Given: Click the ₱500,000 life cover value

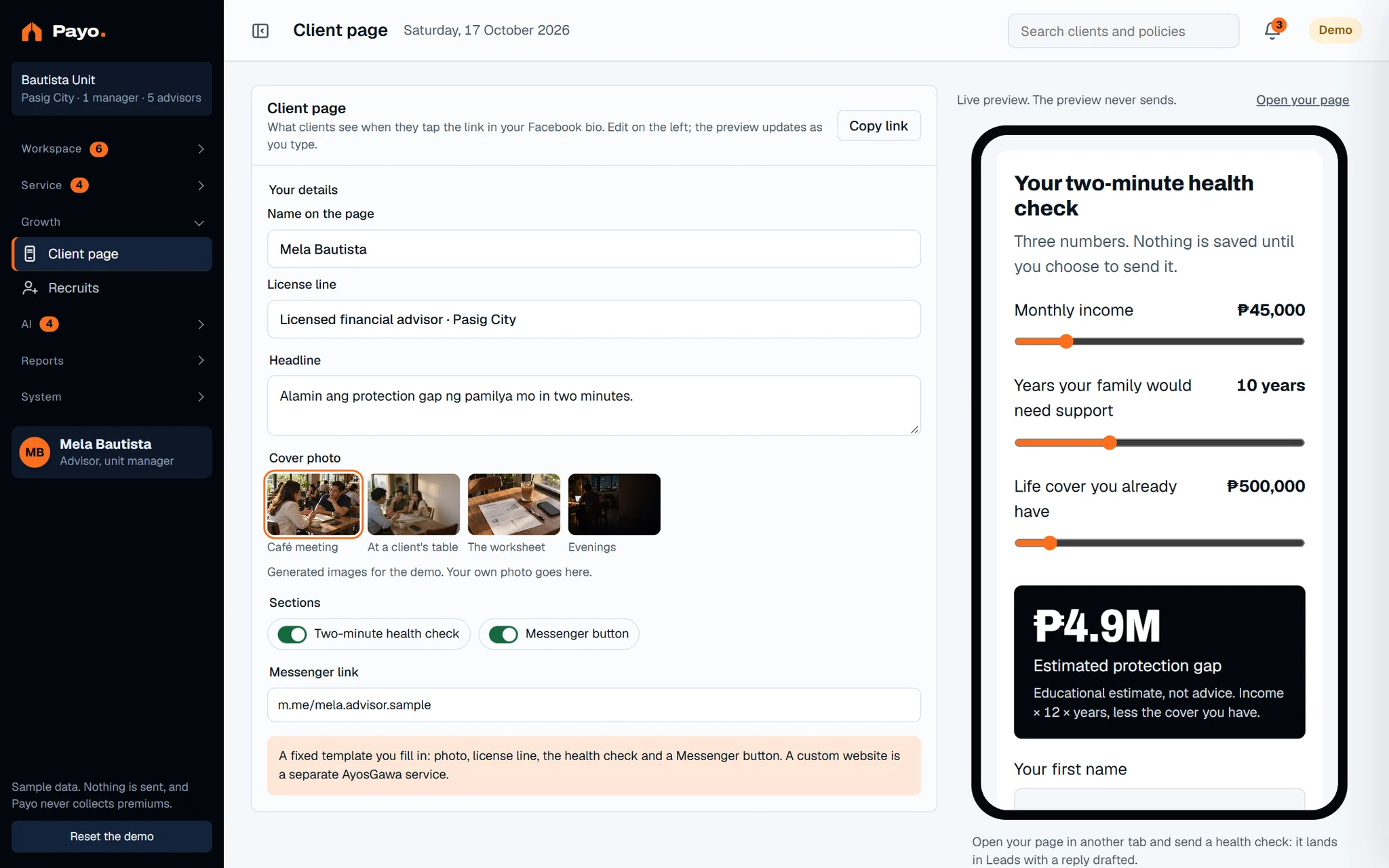Looking at the screenshot, I should 1266,486.
